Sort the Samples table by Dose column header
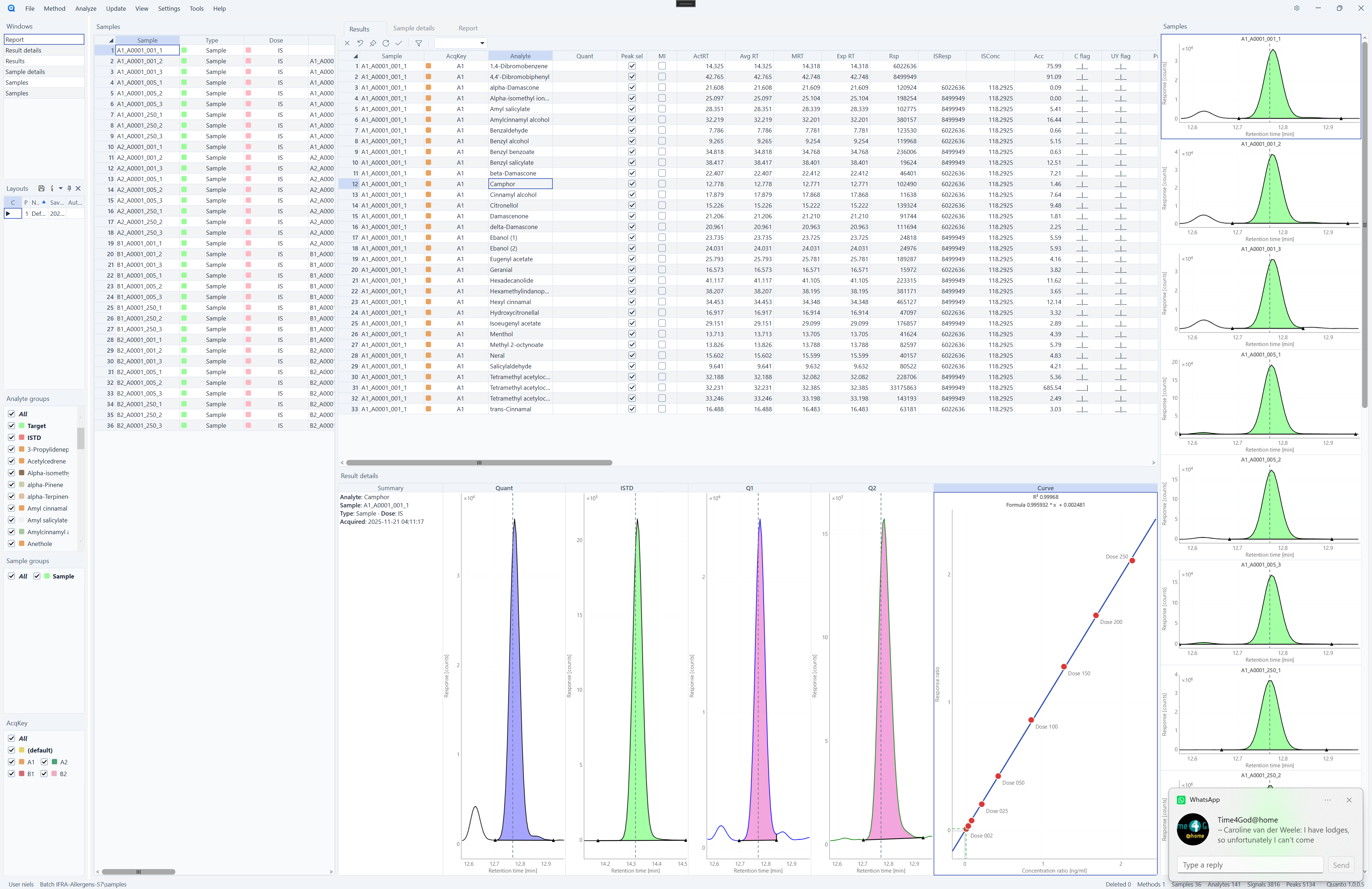The width and height of the screenshot is (1372, 889). pos(275,40)
